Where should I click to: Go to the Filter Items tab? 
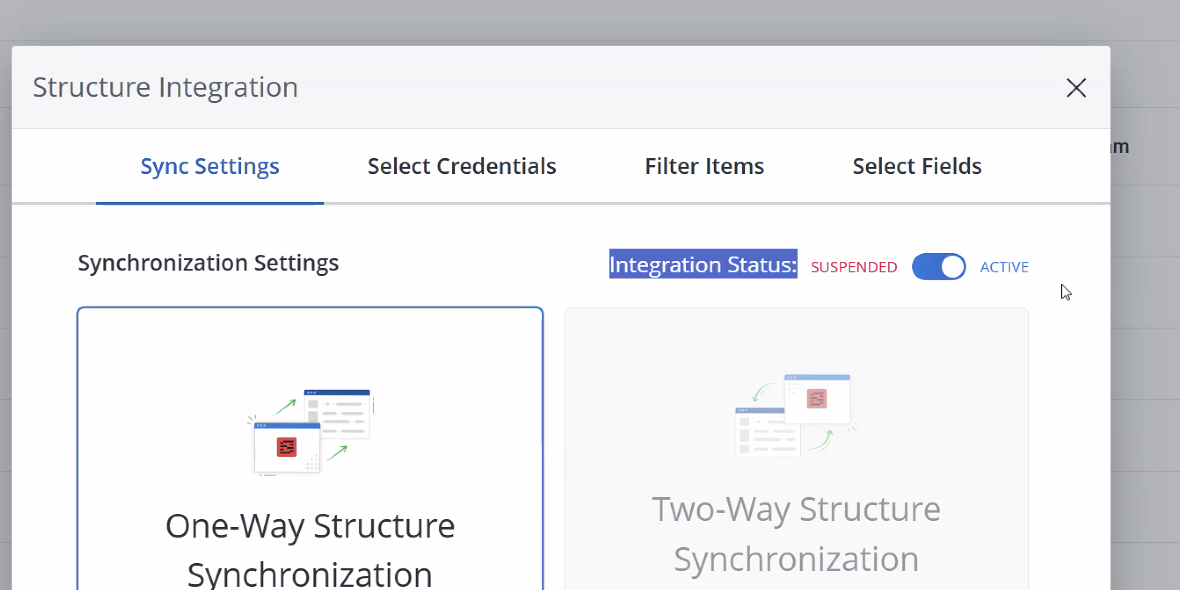click(704, 166)
